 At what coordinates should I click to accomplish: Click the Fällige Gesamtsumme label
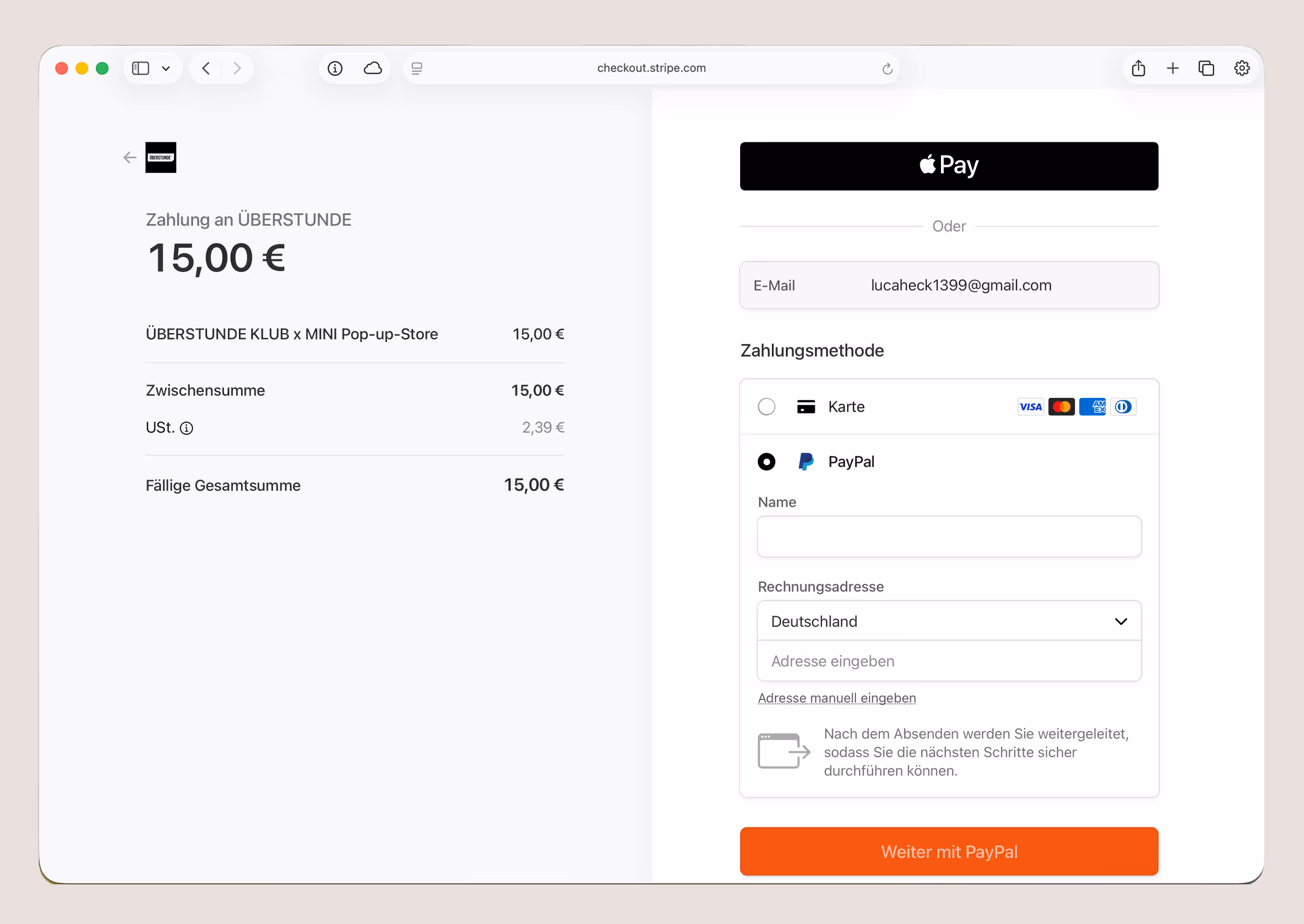tap(223, 485)
